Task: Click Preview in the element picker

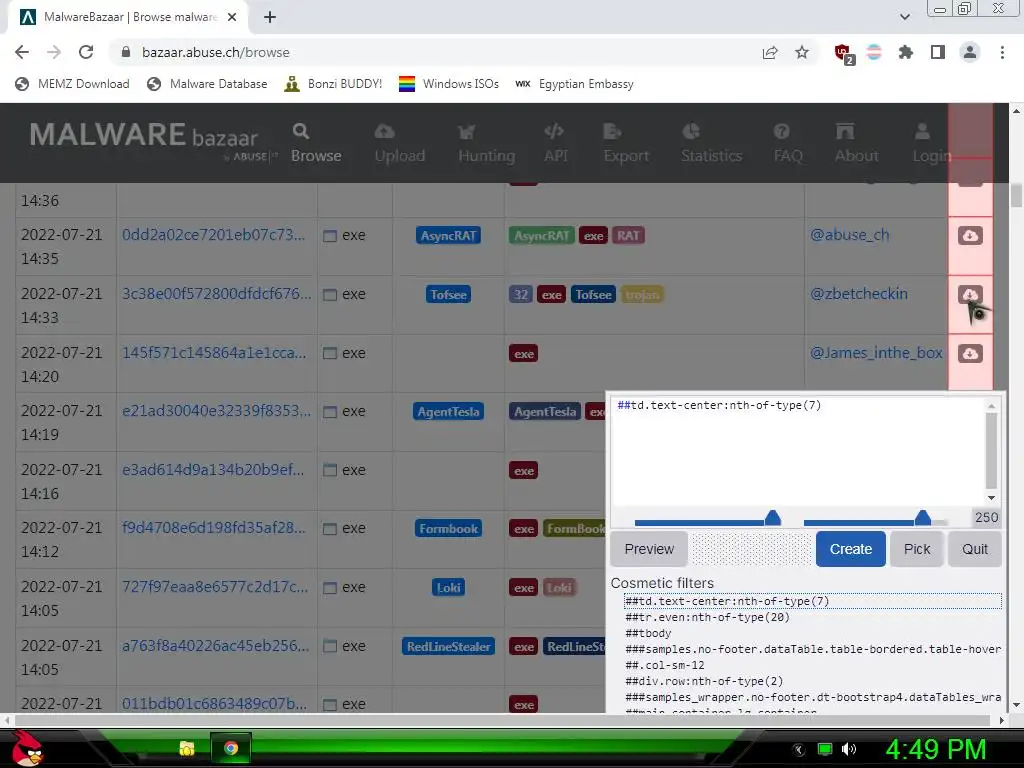Action: (648, 549)
